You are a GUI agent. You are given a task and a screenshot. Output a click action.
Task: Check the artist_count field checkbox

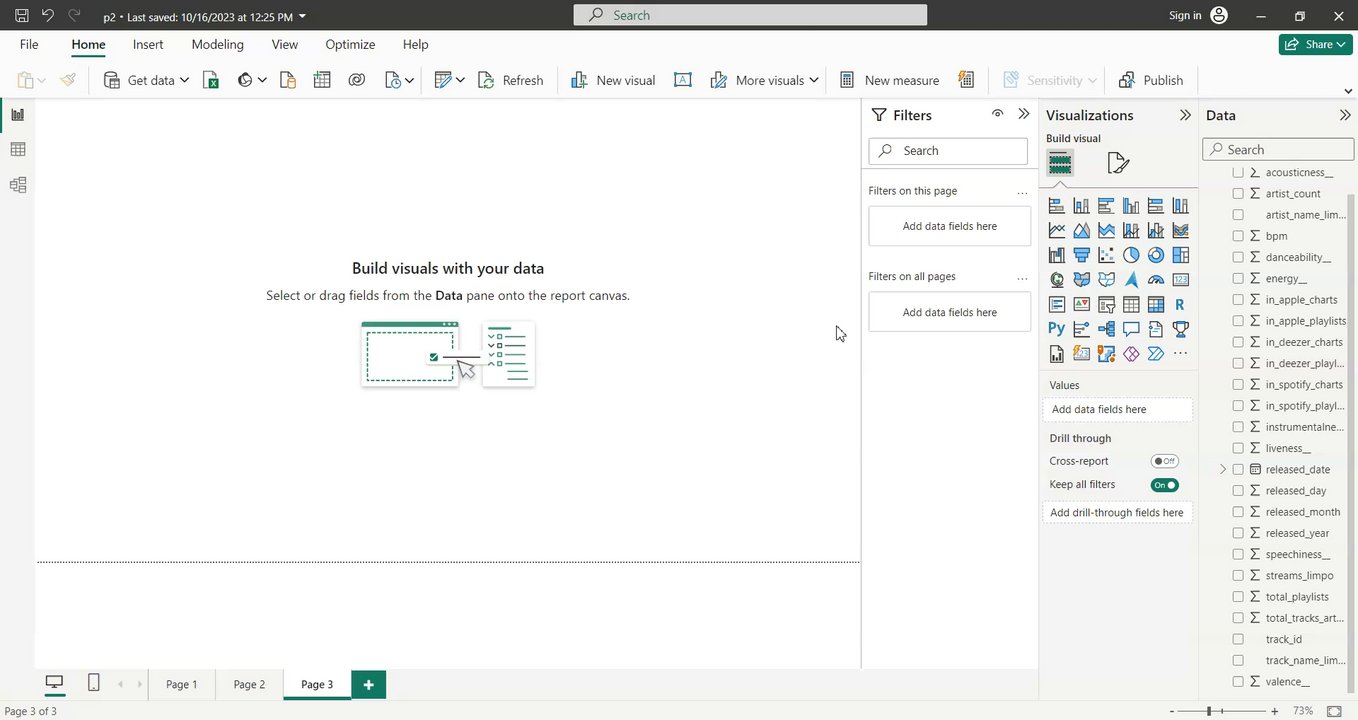(1238, 194)
